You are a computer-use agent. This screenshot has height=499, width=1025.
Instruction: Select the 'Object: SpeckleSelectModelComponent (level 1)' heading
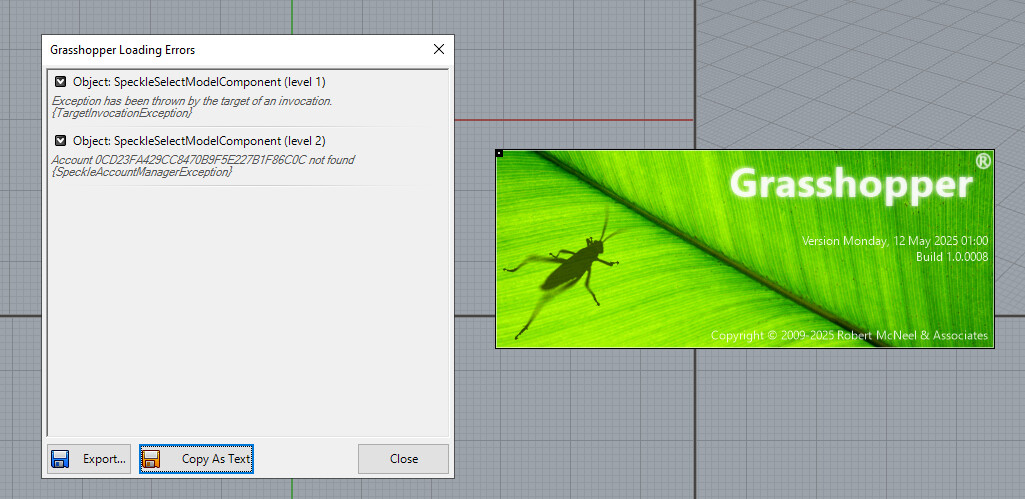pos(199,82)
